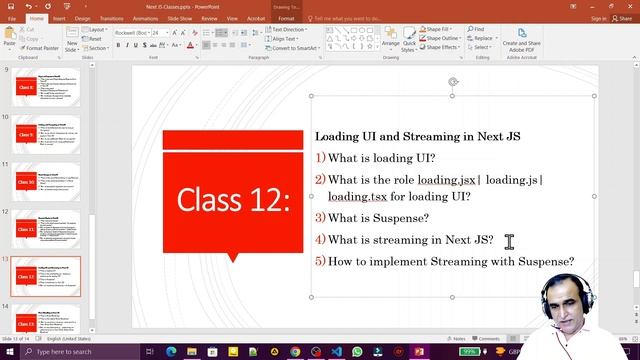Open the Arrange menu
The width and height of the screenshot is (640, 360).
coord(391,38)
